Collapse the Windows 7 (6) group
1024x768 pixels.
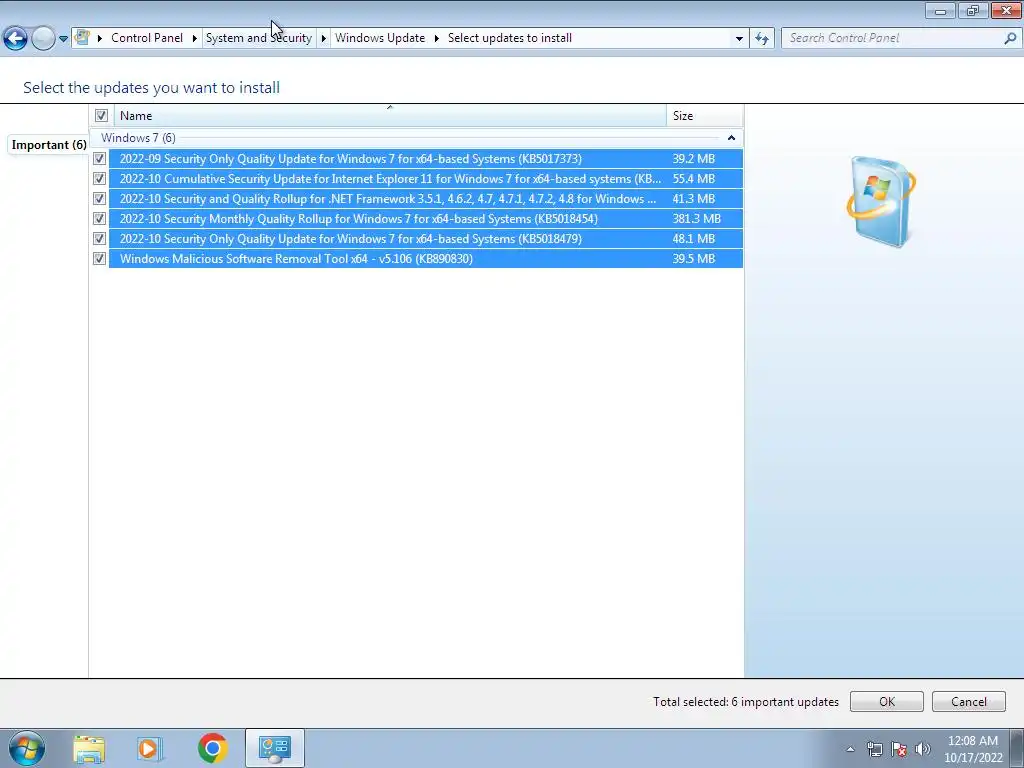731,138
